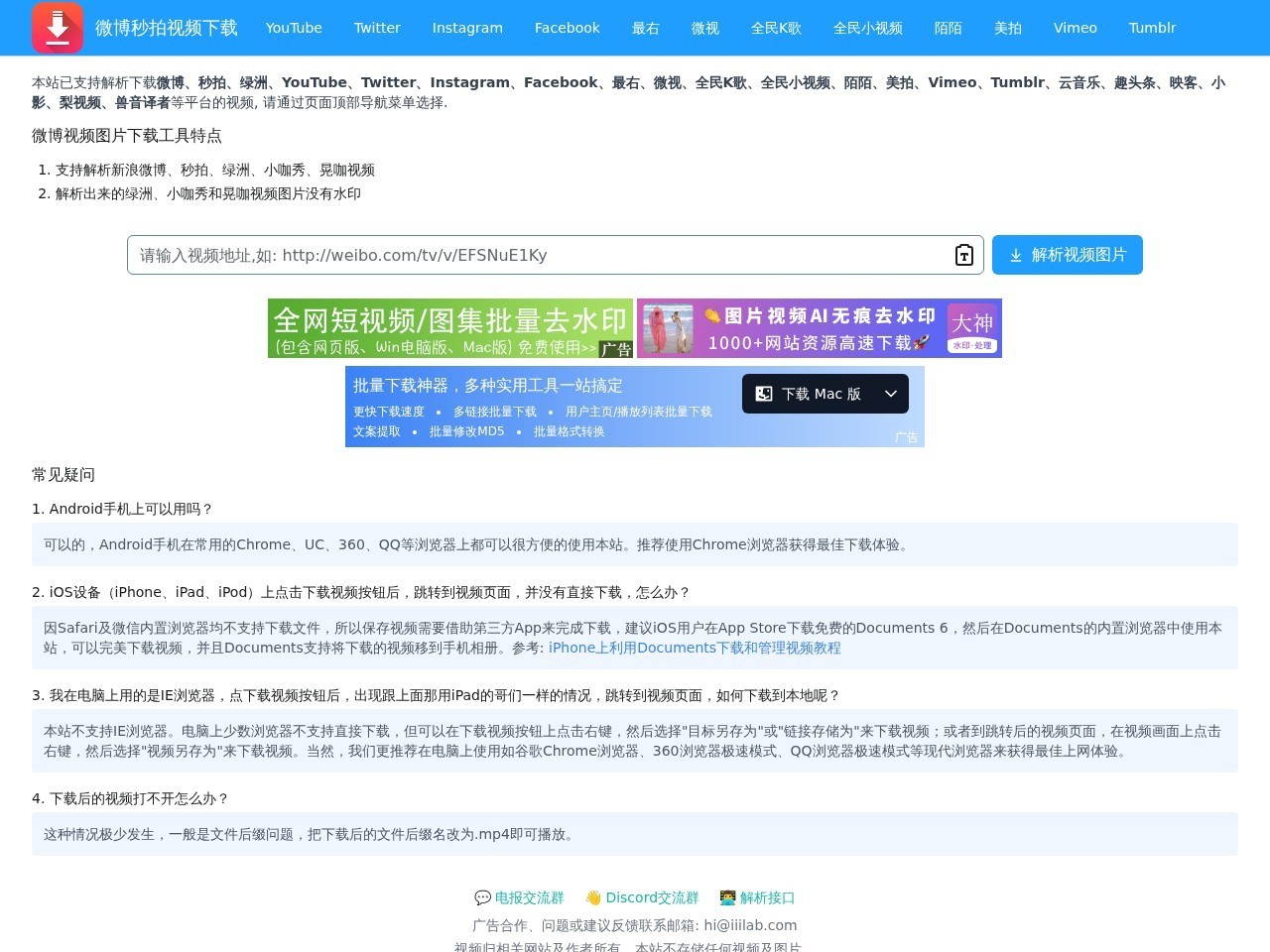
Task: Click list item 解析出来的绿洲、小咖秀和晃咖视频图片没有水印
Action: coord(208,193)
